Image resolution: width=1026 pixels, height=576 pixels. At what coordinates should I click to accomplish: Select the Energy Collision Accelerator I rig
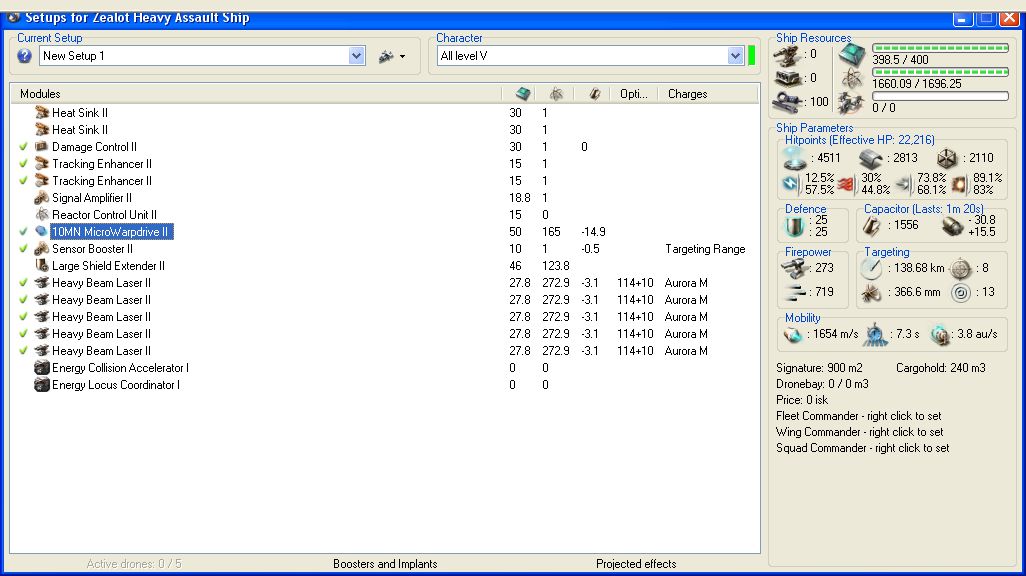coord(120,368)
